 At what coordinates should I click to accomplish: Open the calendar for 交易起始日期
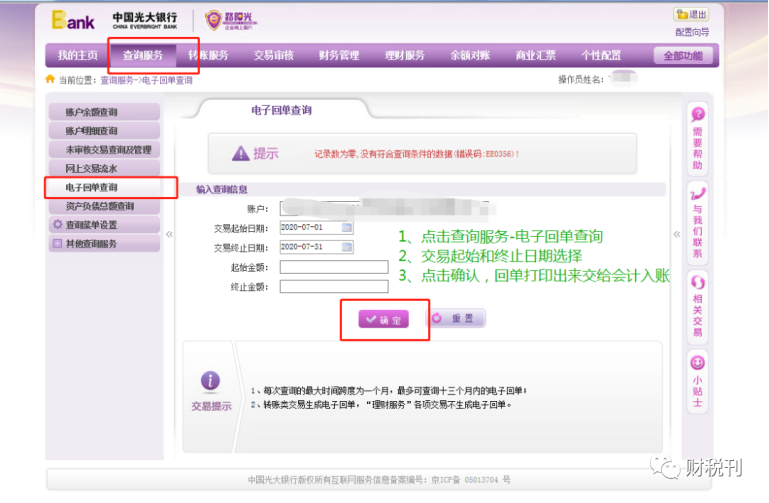[347, 227]
